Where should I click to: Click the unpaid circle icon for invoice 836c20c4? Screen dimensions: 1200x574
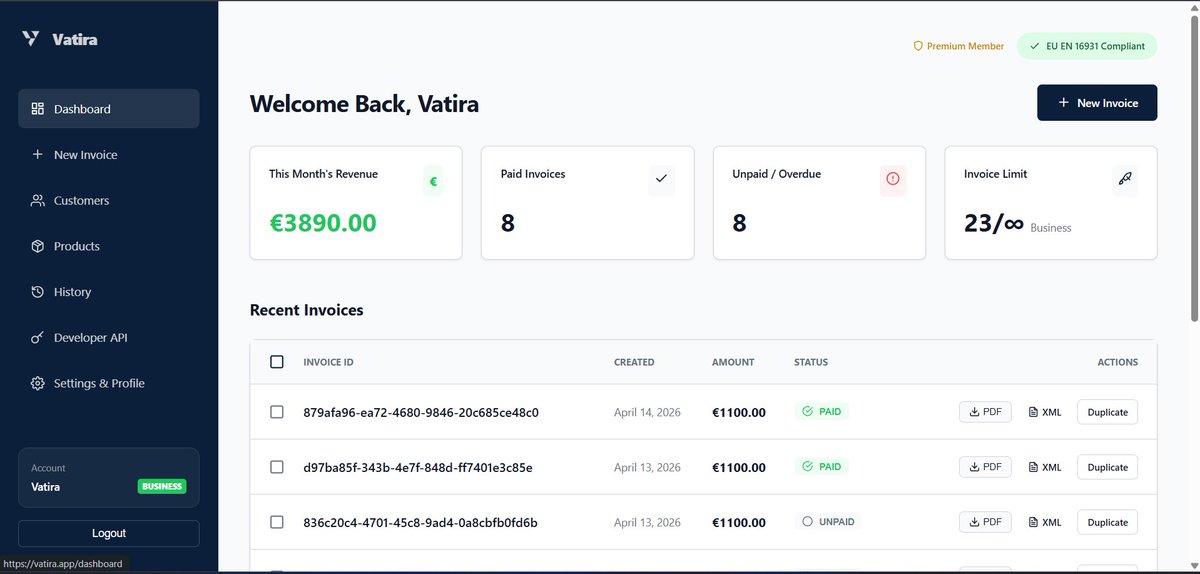click(x=808, y=521)
